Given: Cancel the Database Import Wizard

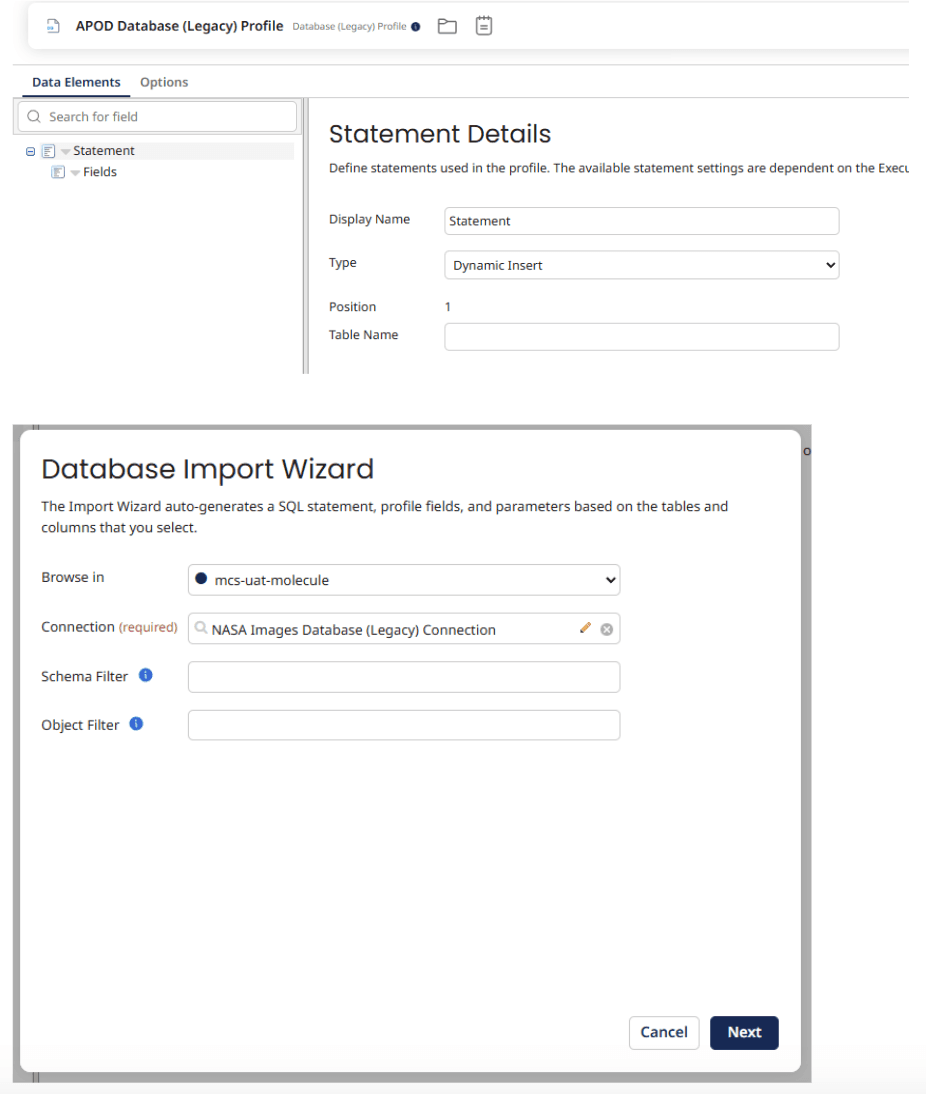Looking at the screenshot, I should tap(663, 1032).
